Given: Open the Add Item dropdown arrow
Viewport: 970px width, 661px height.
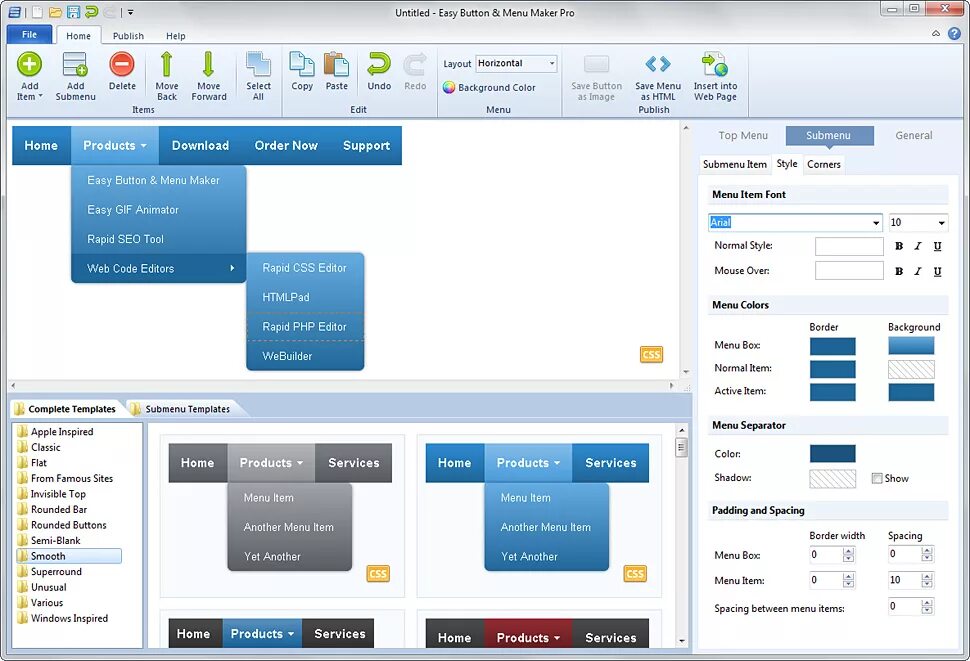Looking at the screenshot, I should [40, 96].
